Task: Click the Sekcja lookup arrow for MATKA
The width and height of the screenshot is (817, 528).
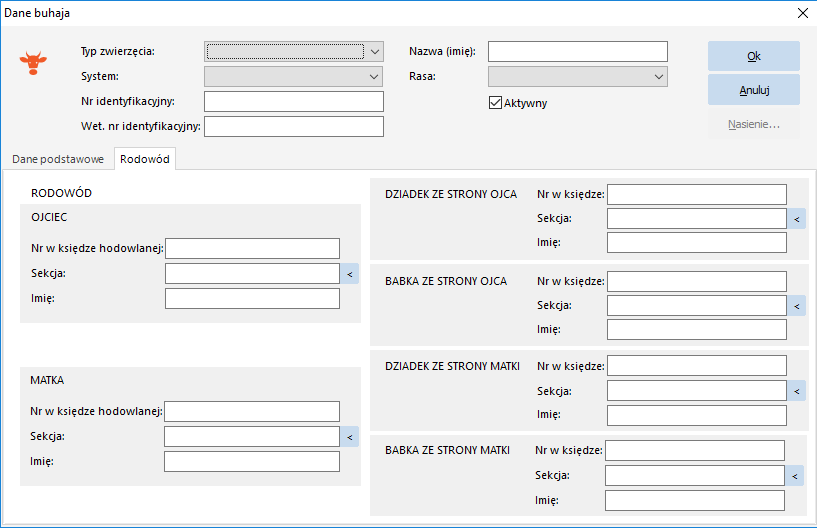Action: click(350, 437)
